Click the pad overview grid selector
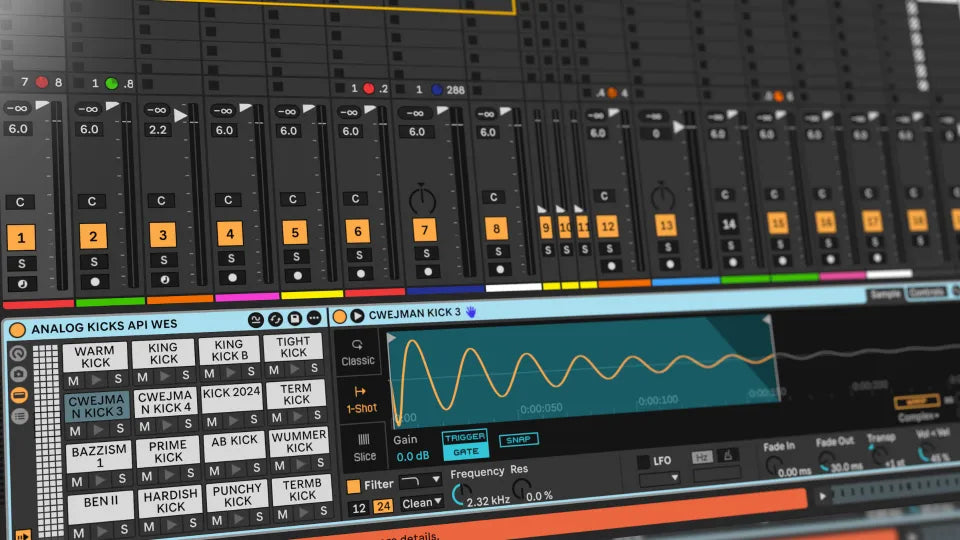 click(x=48, y=440)
